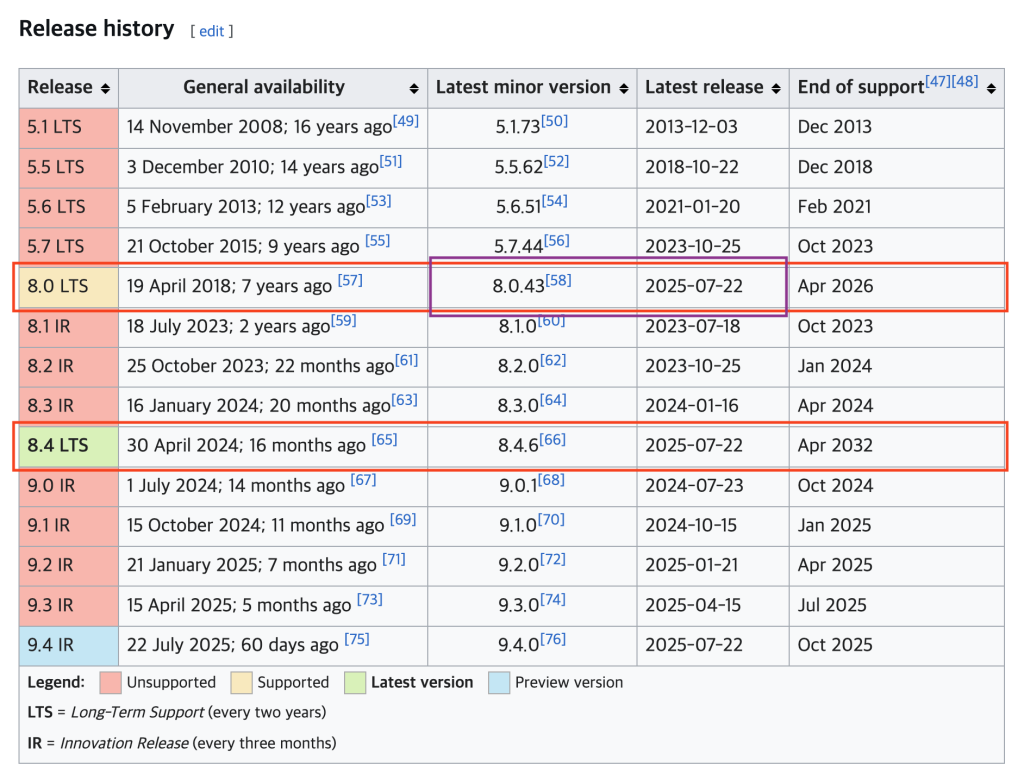Screen dimensions: 1024x772
Task: Open reference 49 for 5.1 LTS date
Action: [x=406, y=121]
